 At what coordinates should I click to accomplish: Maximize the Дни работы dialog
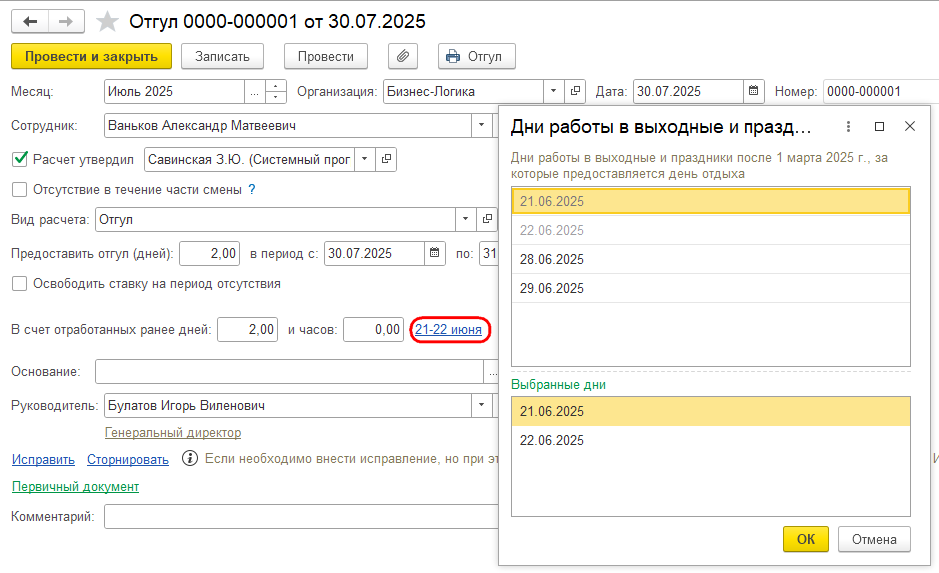(x=879, y=126)
